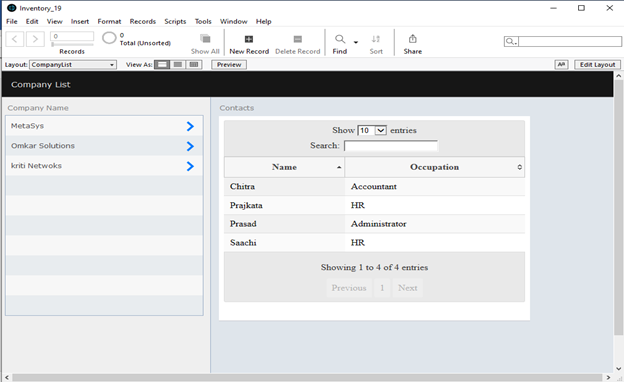This screenshot has width=624, height=382.
Task: Open the Records menu
Action: 142,21
